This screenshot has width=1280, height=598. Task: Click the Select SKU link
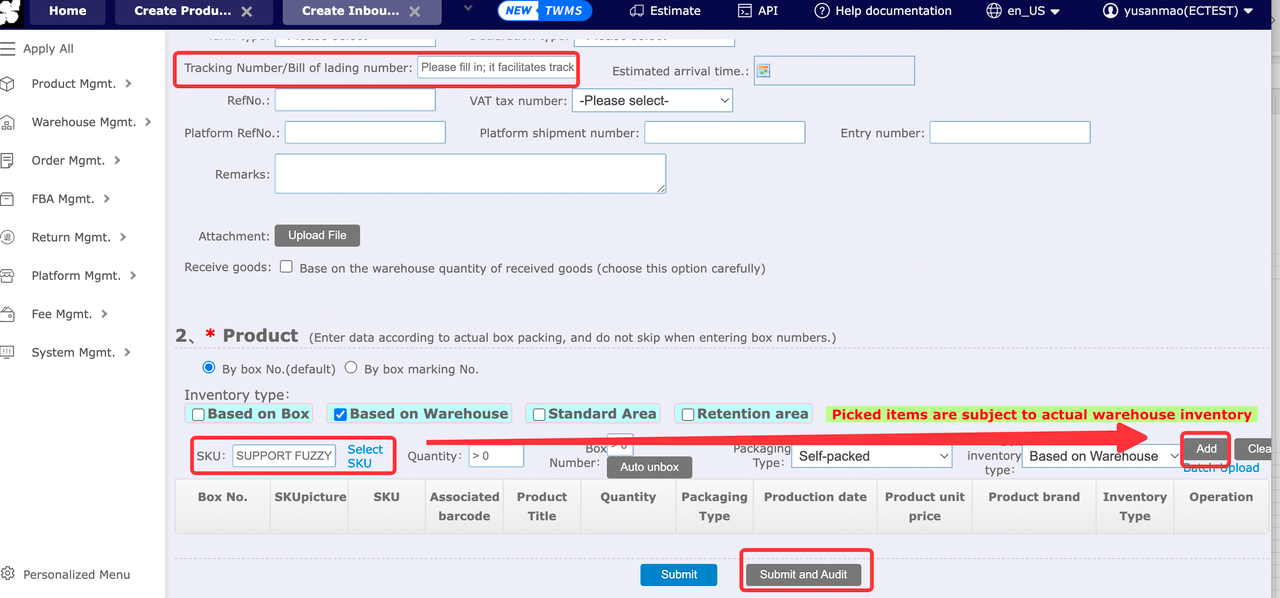pos(365,456)
